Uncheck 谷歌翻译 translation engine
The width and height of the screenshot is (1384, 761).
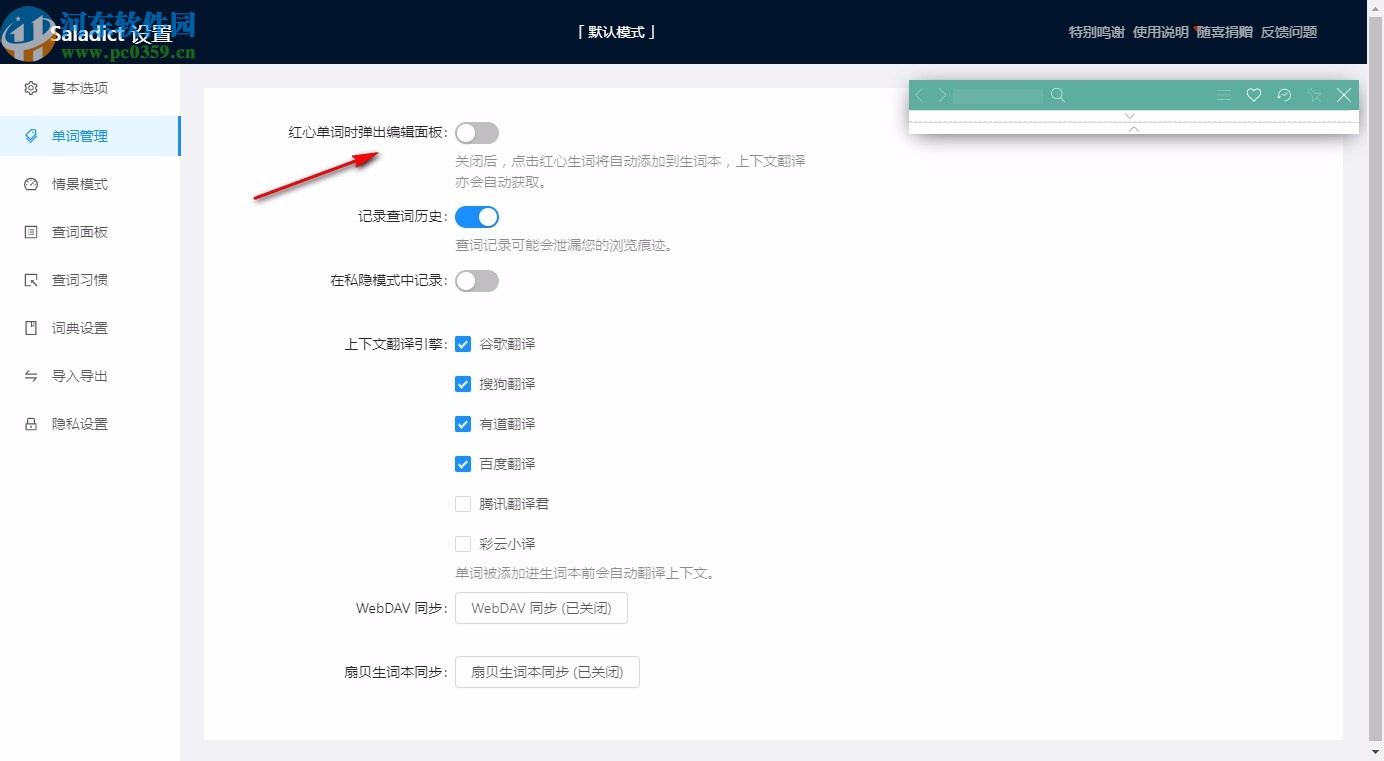pos(463,343)
